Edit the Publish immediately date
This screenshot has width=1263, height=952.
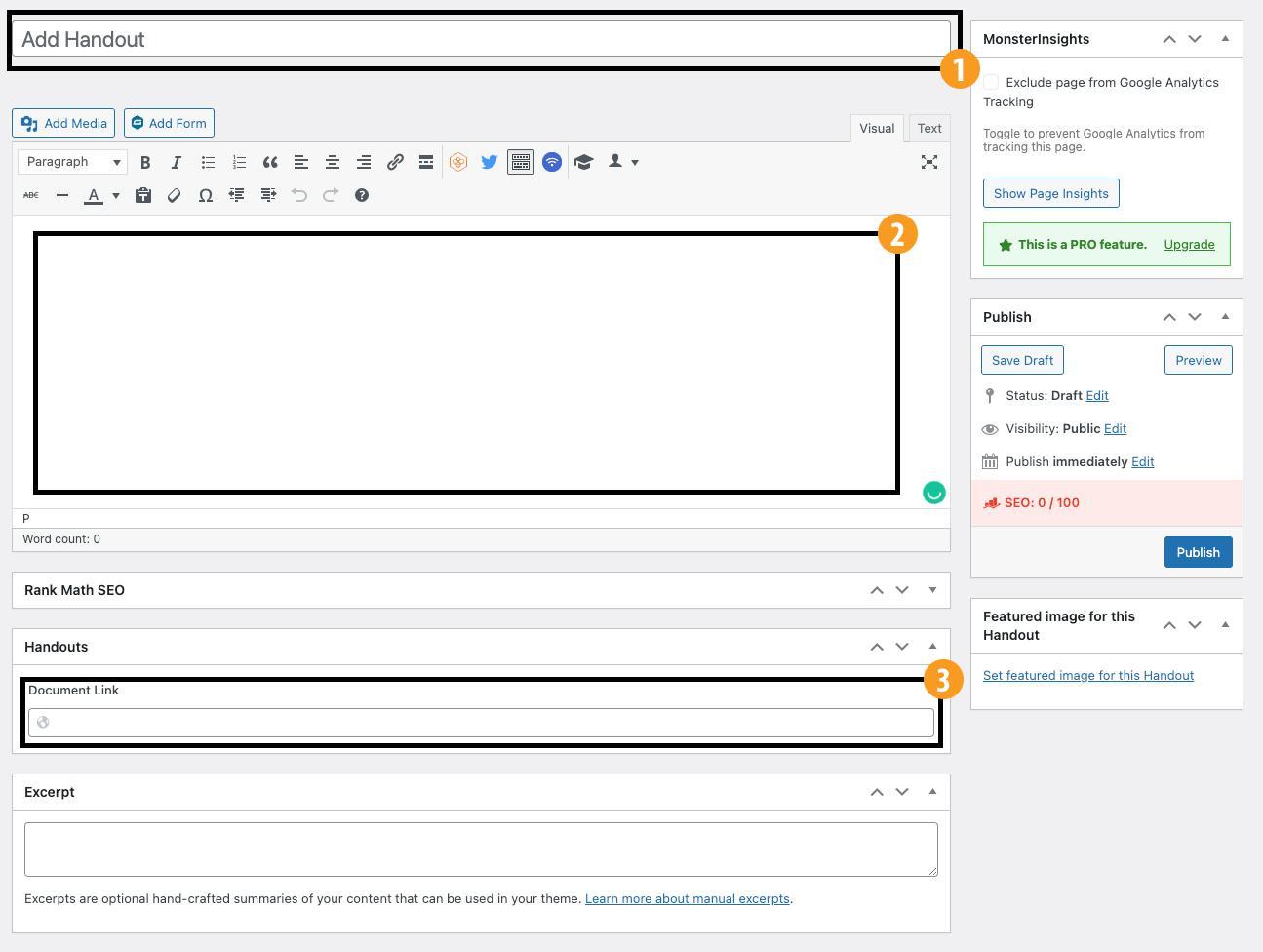point(1142,461)
